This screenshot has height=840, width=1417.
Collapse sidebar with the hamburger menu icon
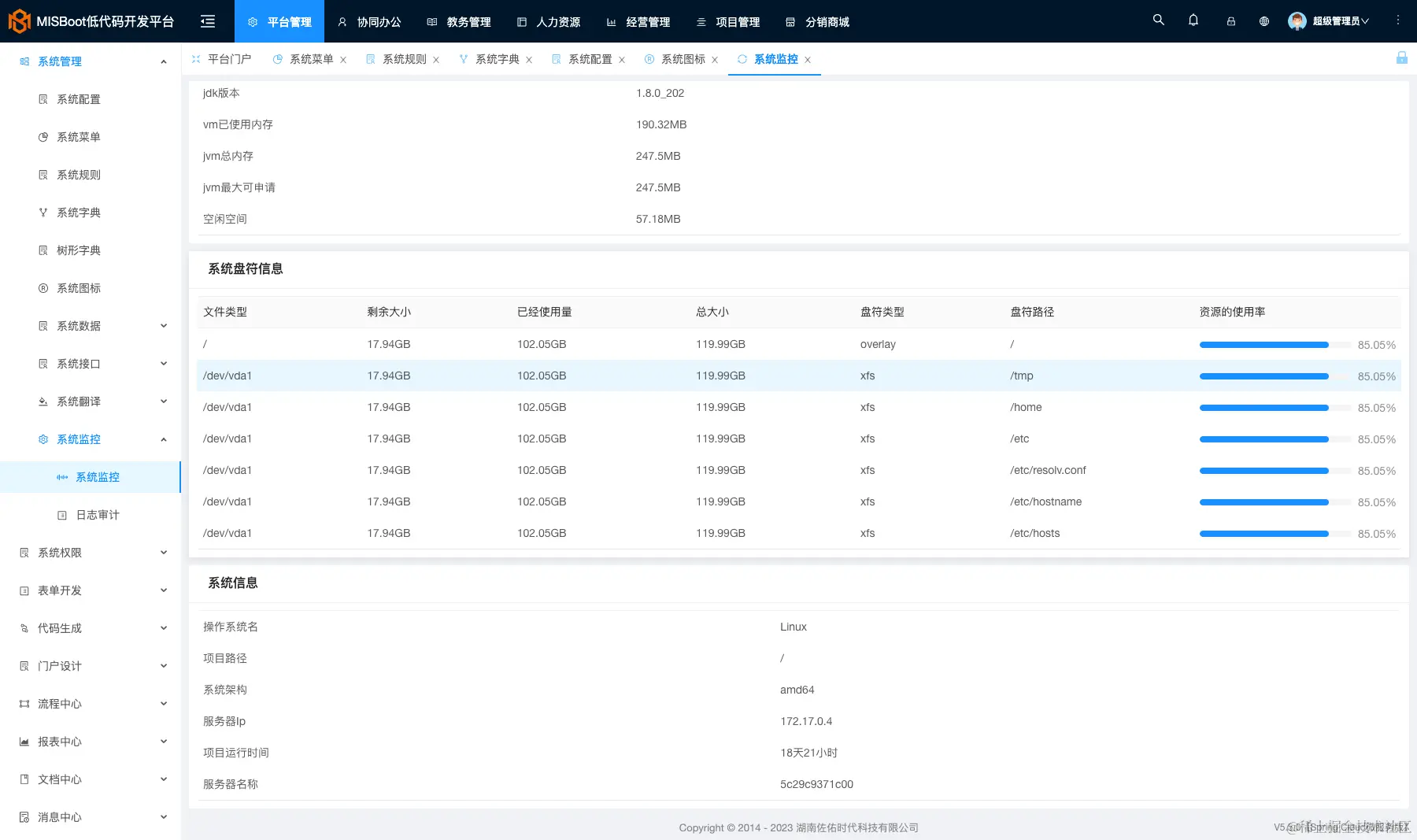[x=208, y=21]
